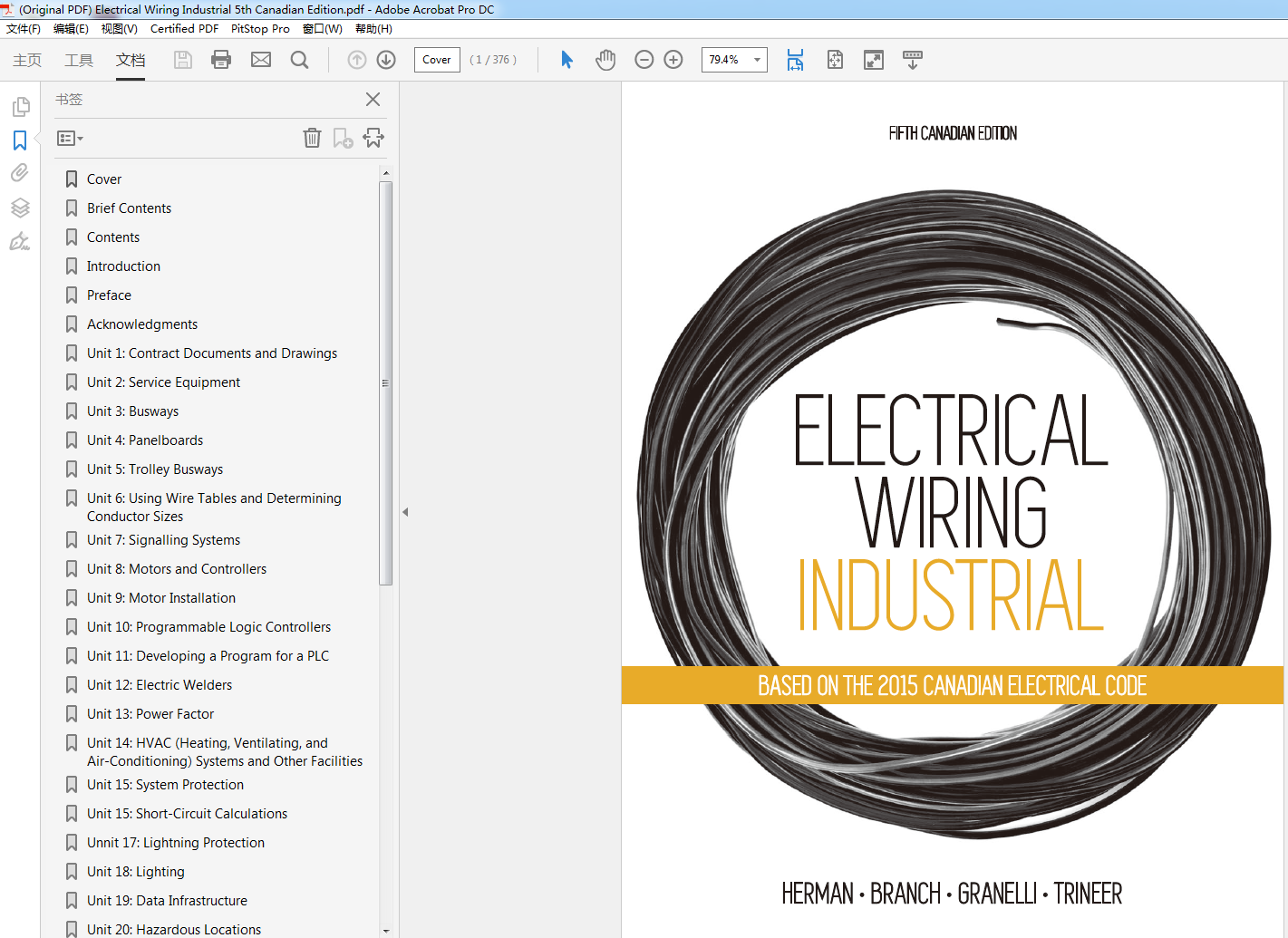Delete selected bookmark with trash icon
The image size is (1288, 938).
point(312,138)
